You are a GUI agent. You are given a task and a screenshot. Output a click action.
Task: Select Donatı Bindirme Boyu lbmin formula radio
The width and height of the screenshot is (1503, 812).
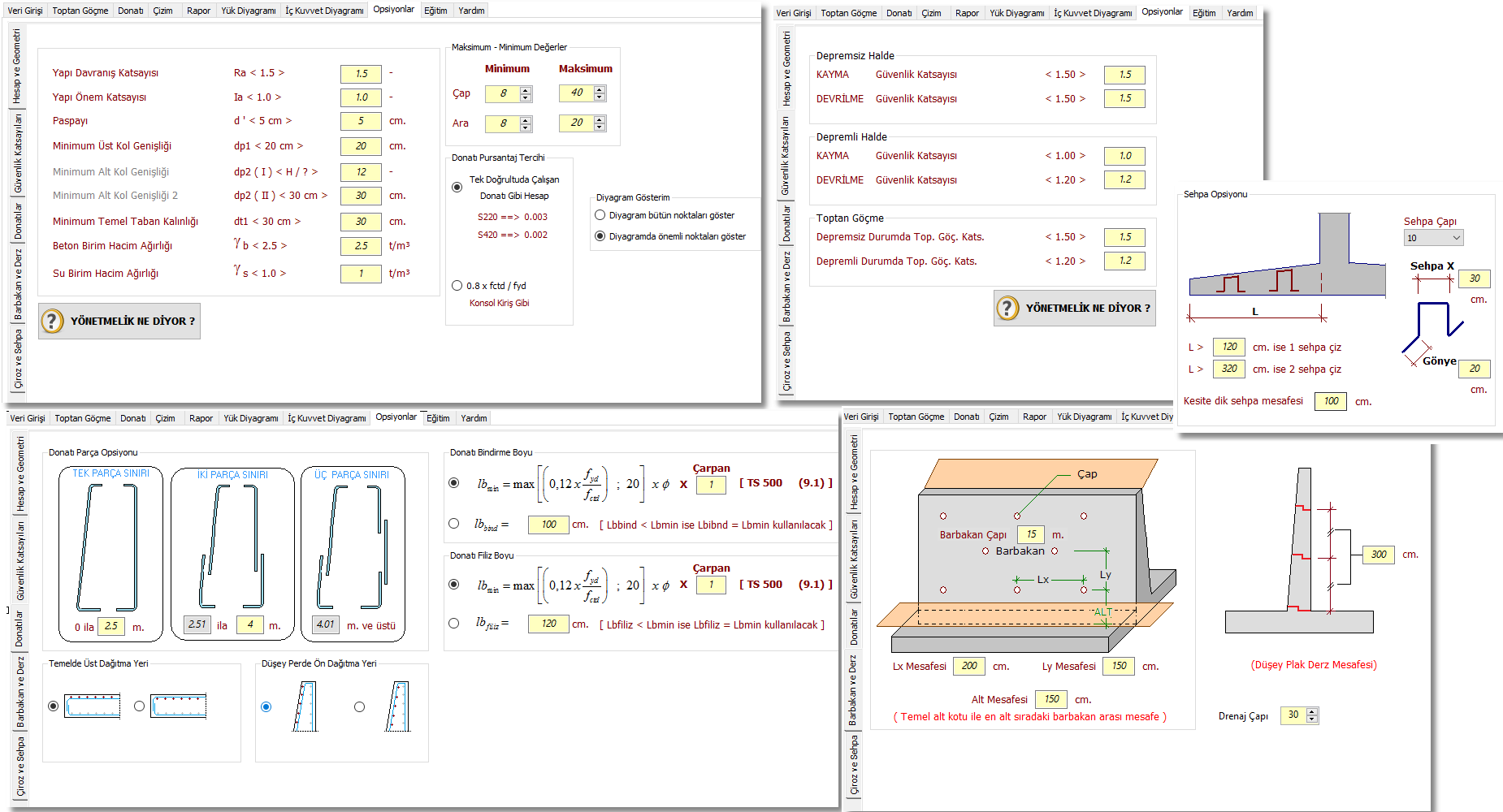(454, 482)
